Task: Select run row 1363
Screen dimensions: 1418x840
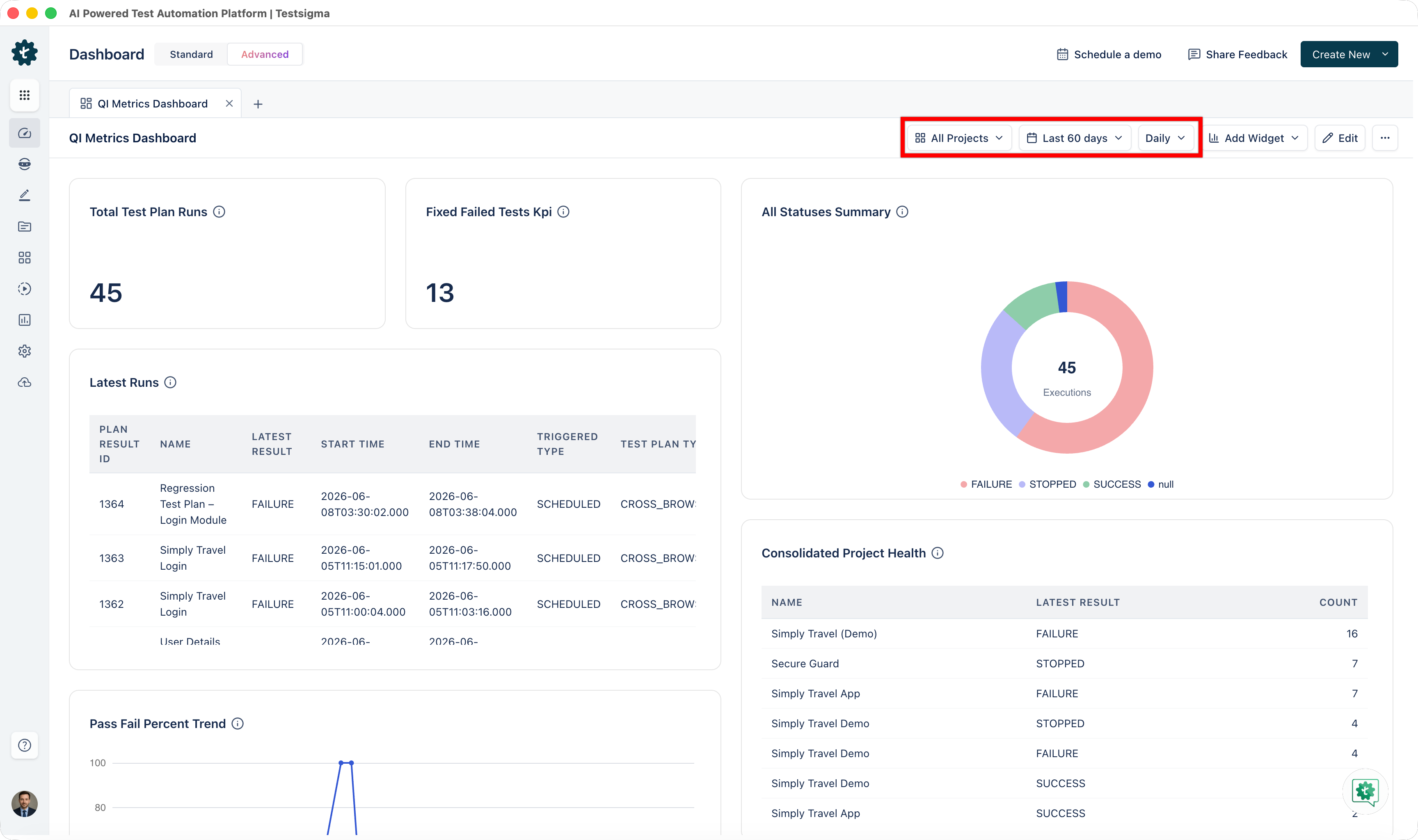Action: pyautogui.click(x=392, y=558)
